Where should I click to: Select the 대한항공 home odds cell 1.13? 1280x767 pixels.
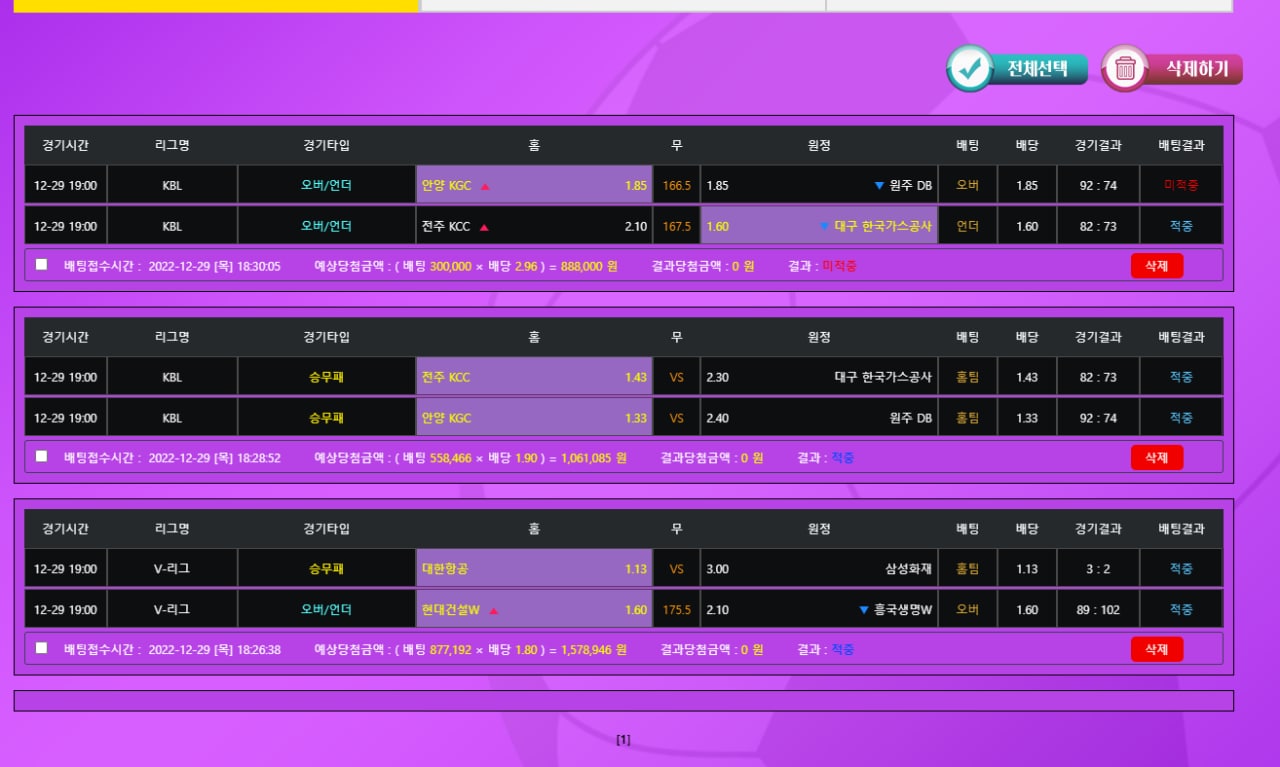coord(534,569)
